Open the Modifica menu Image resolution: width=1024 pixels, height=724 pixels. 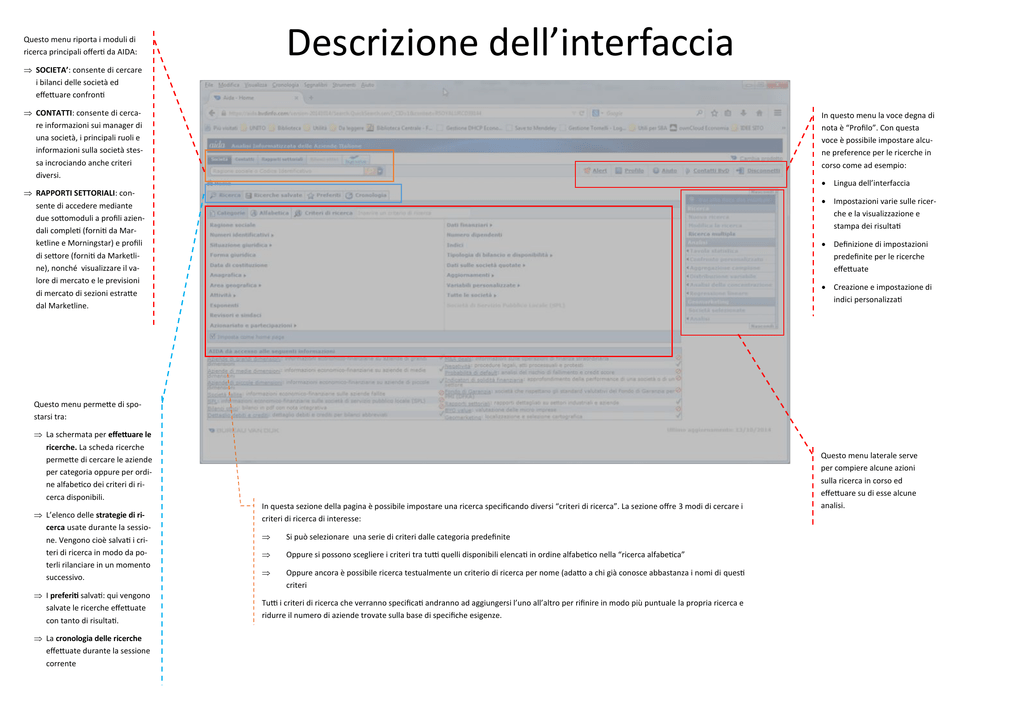click(229, 85)
